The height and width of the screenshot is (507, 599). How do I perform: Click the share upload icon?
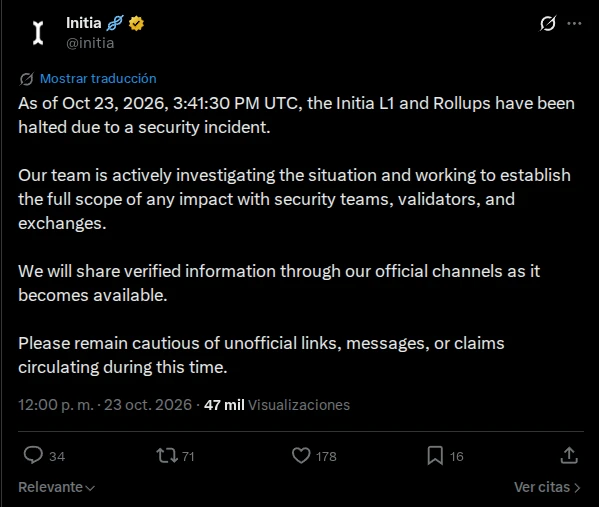click(569, 455)
